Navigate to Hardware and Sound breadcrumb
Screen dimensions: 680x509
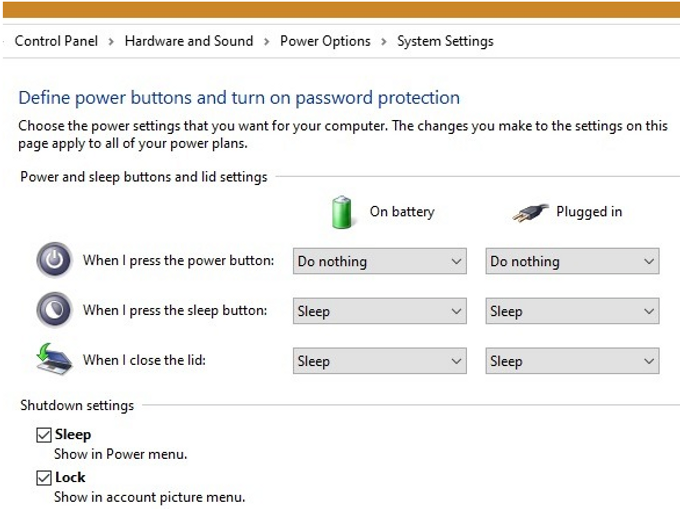tap(189, 41)
